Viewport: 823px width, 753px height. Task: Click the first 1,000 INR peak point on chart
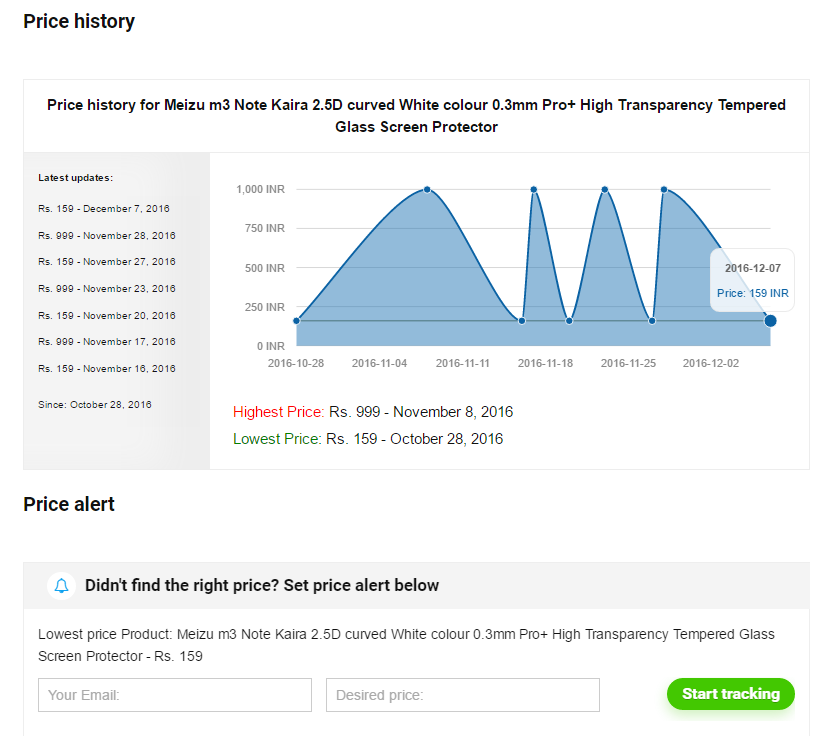(x=427, y=189)
